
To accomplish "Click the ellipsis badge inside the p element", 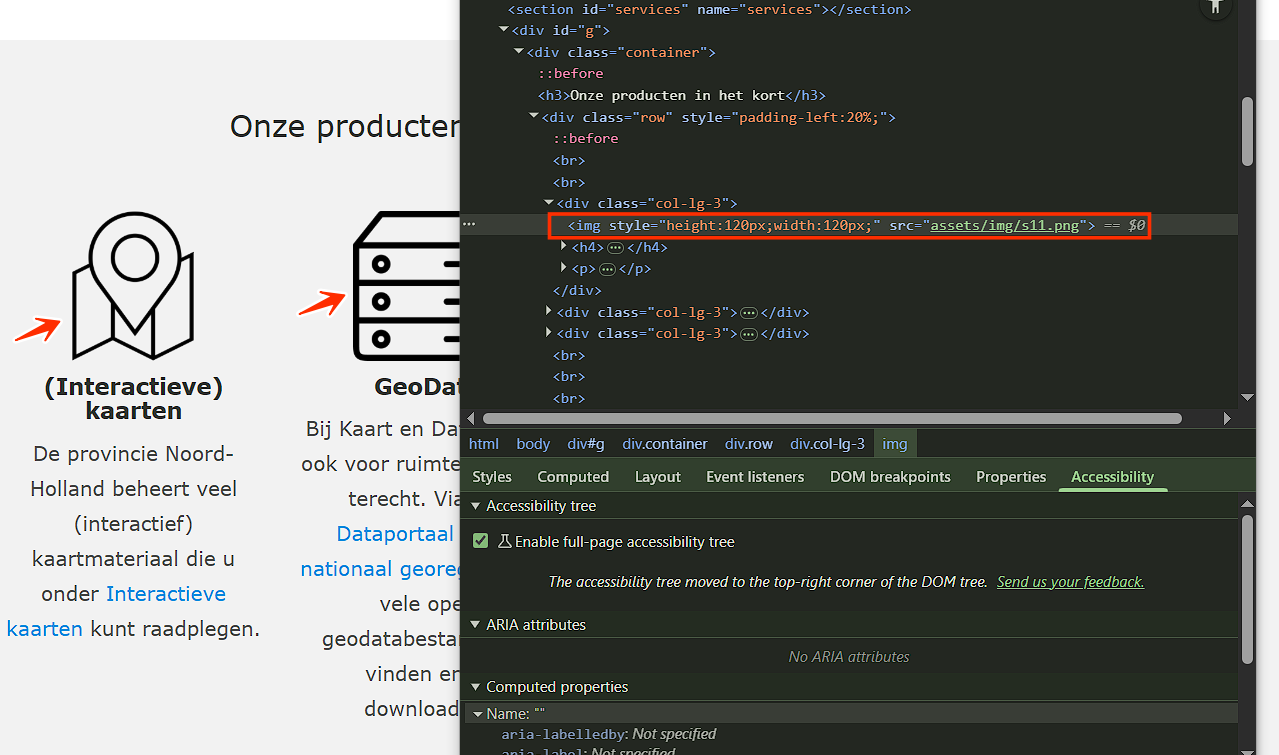I will click(607, 269).
